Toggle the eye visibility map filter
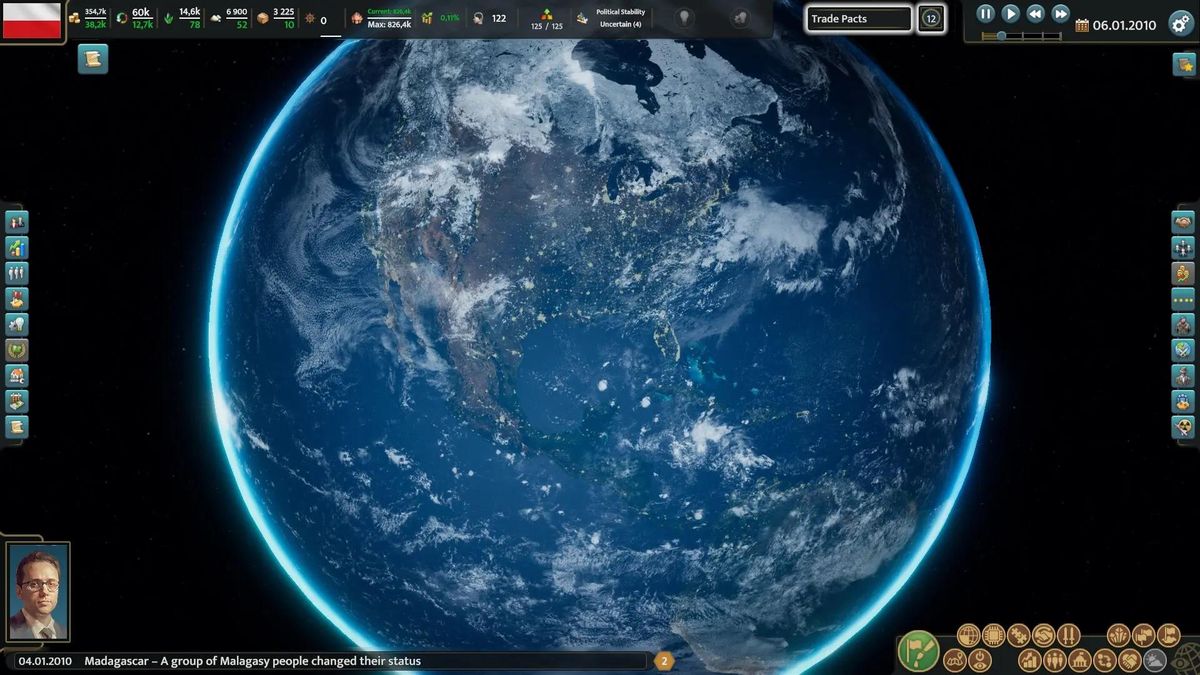Viewport: 1200px width, 675px height. point(980,660)
